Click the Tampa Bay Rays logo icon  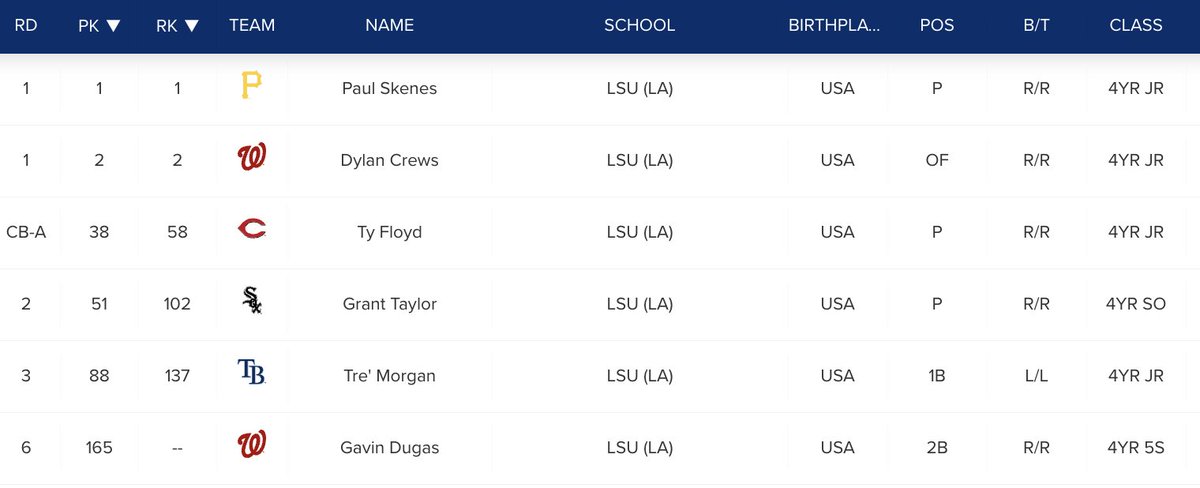tap(251, 375)
